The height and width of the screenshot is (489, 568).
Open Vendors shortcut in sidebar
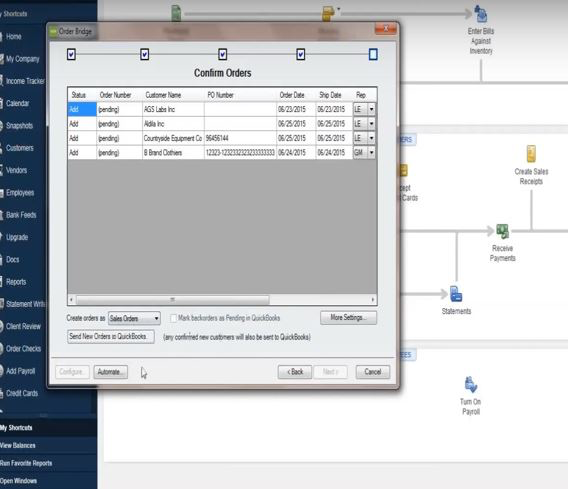16,170
